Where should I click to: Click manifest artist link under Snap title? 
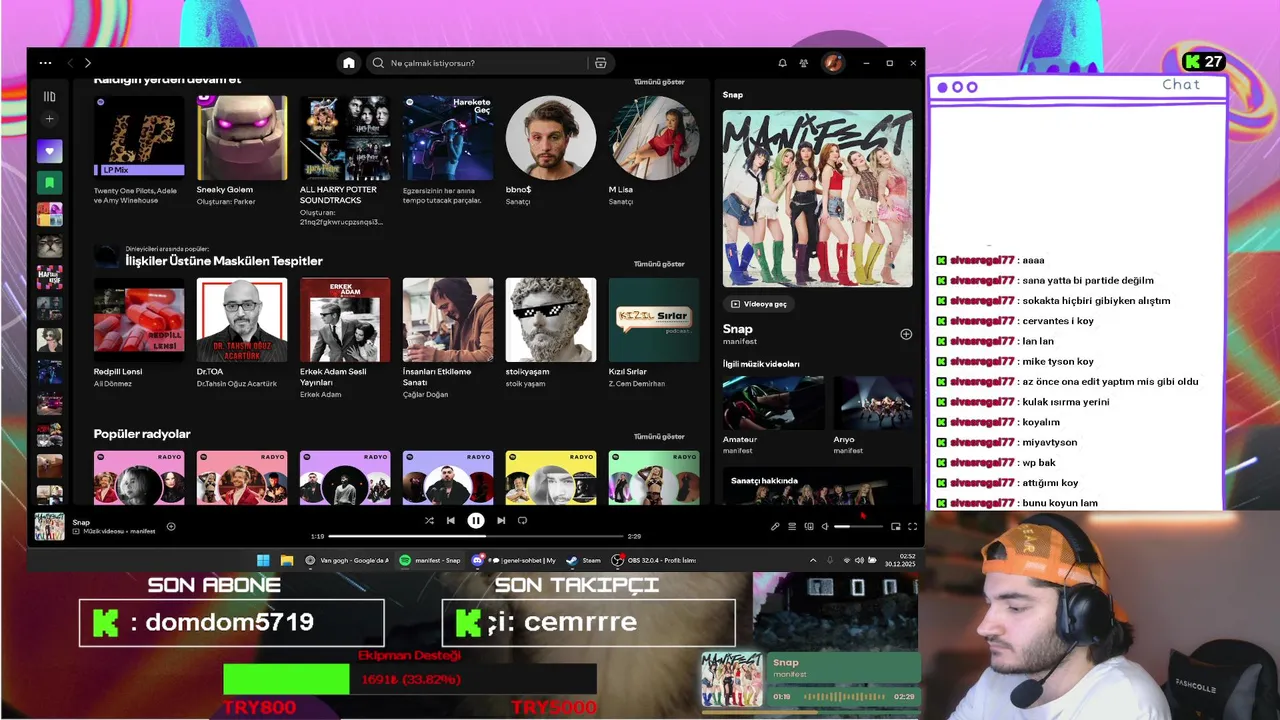(738, 342)
